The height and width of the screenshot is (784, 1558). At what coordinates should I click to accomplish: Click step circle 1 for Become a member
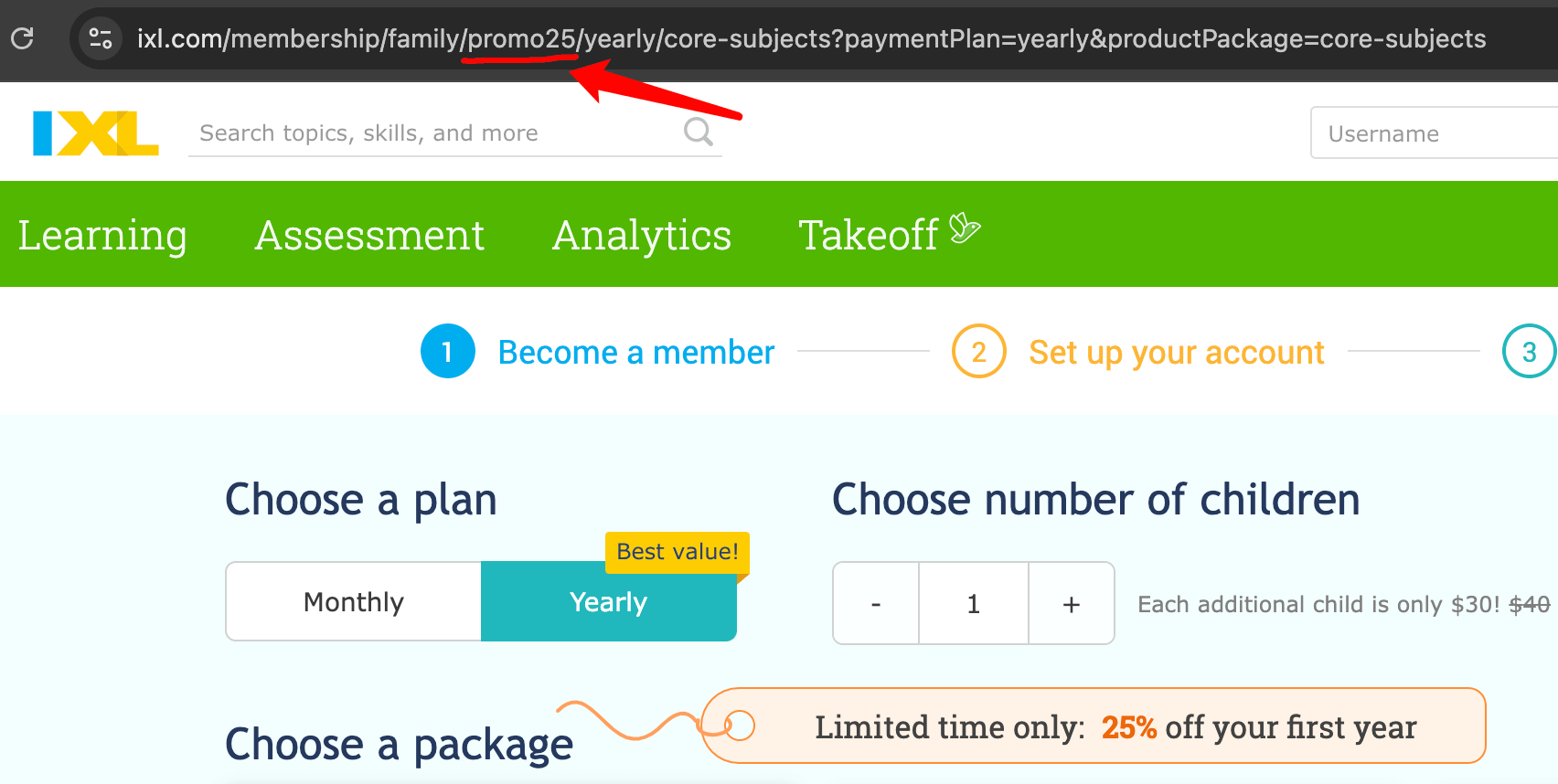[447, 351]
